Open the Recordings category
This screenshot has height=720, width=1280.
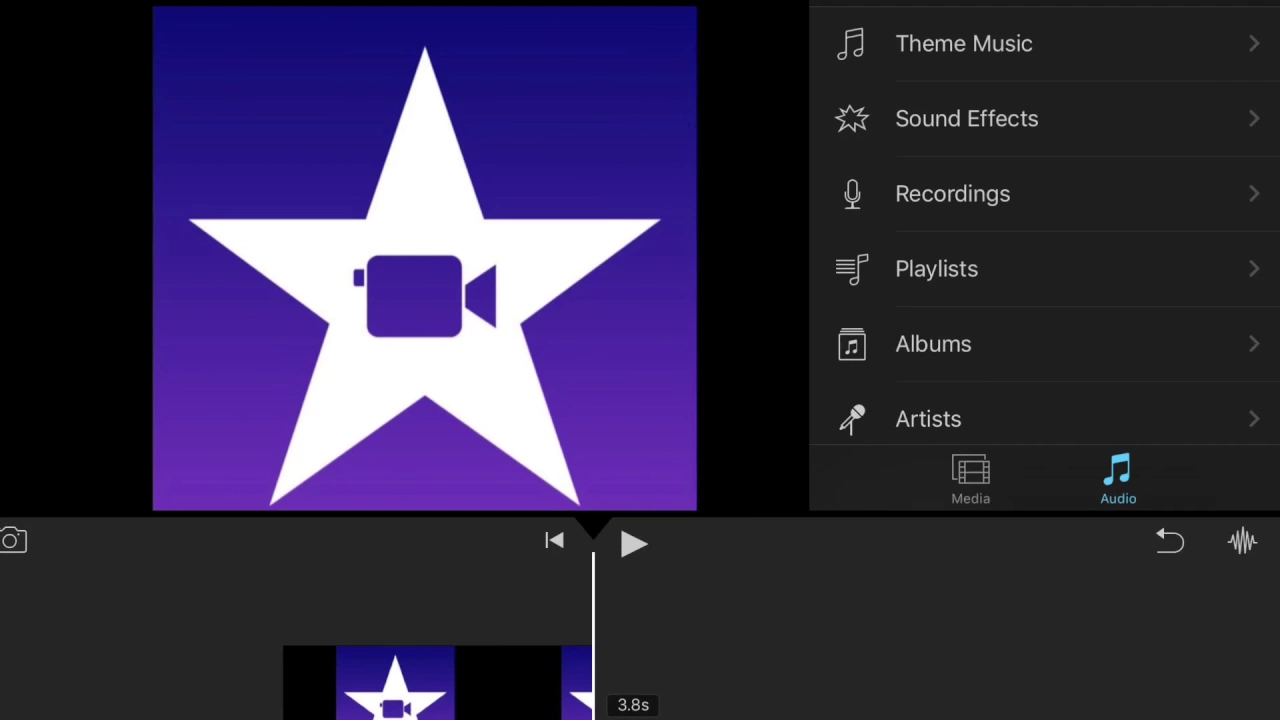(x=1044, y=194)
